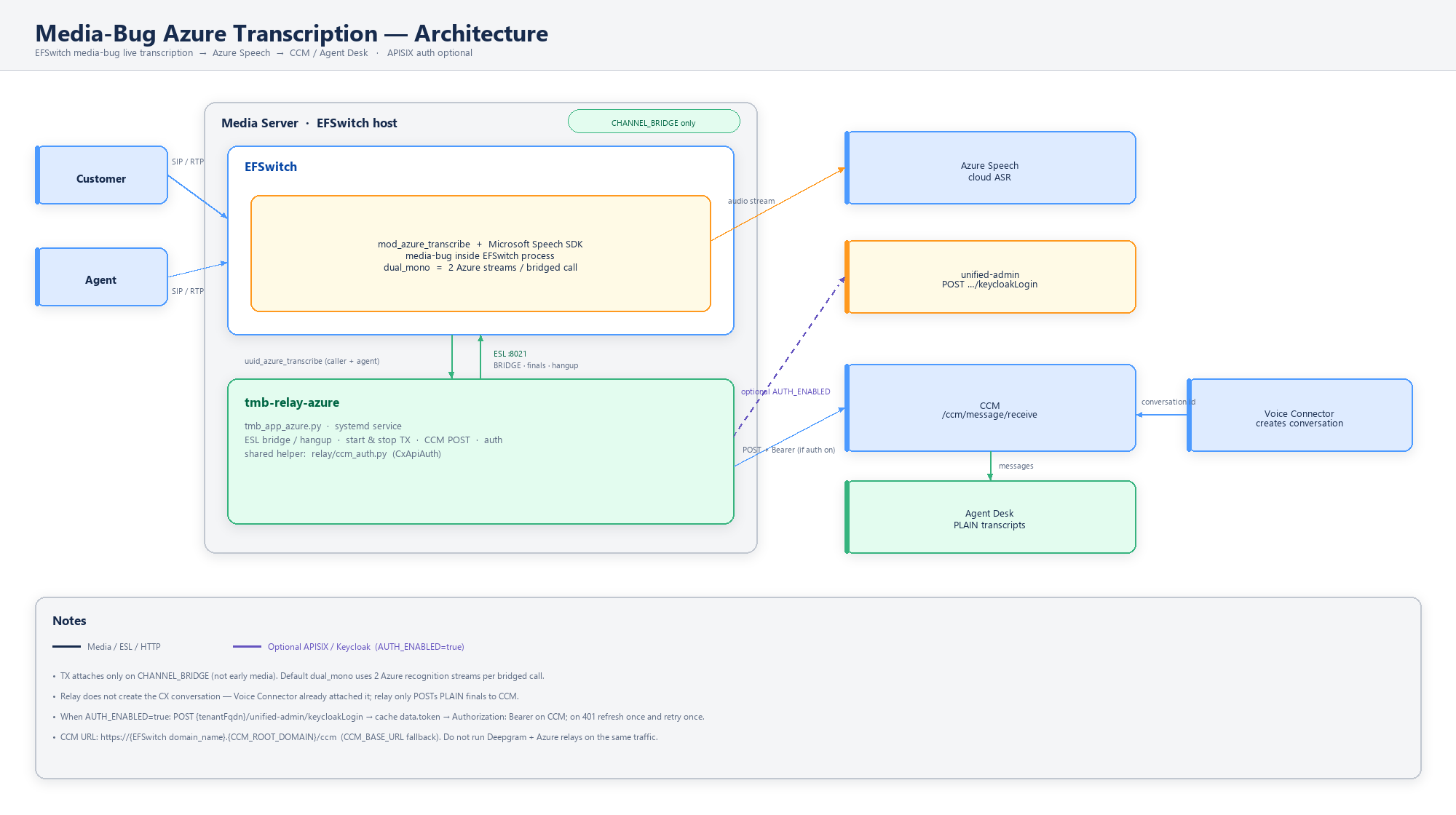The image size is (1456, 815).
Task: Click the audio stream arrow label
Action: [751, 201]
